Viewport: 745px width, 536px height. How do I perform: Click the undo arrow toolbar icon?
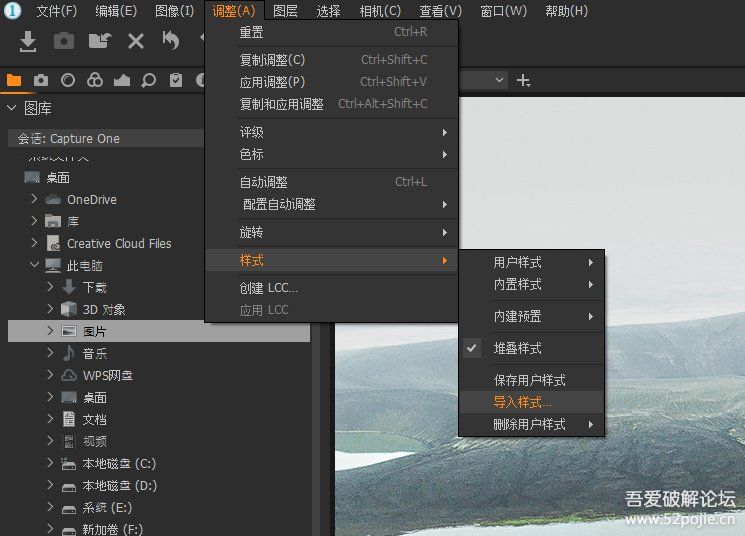click(x=171, y=41)
